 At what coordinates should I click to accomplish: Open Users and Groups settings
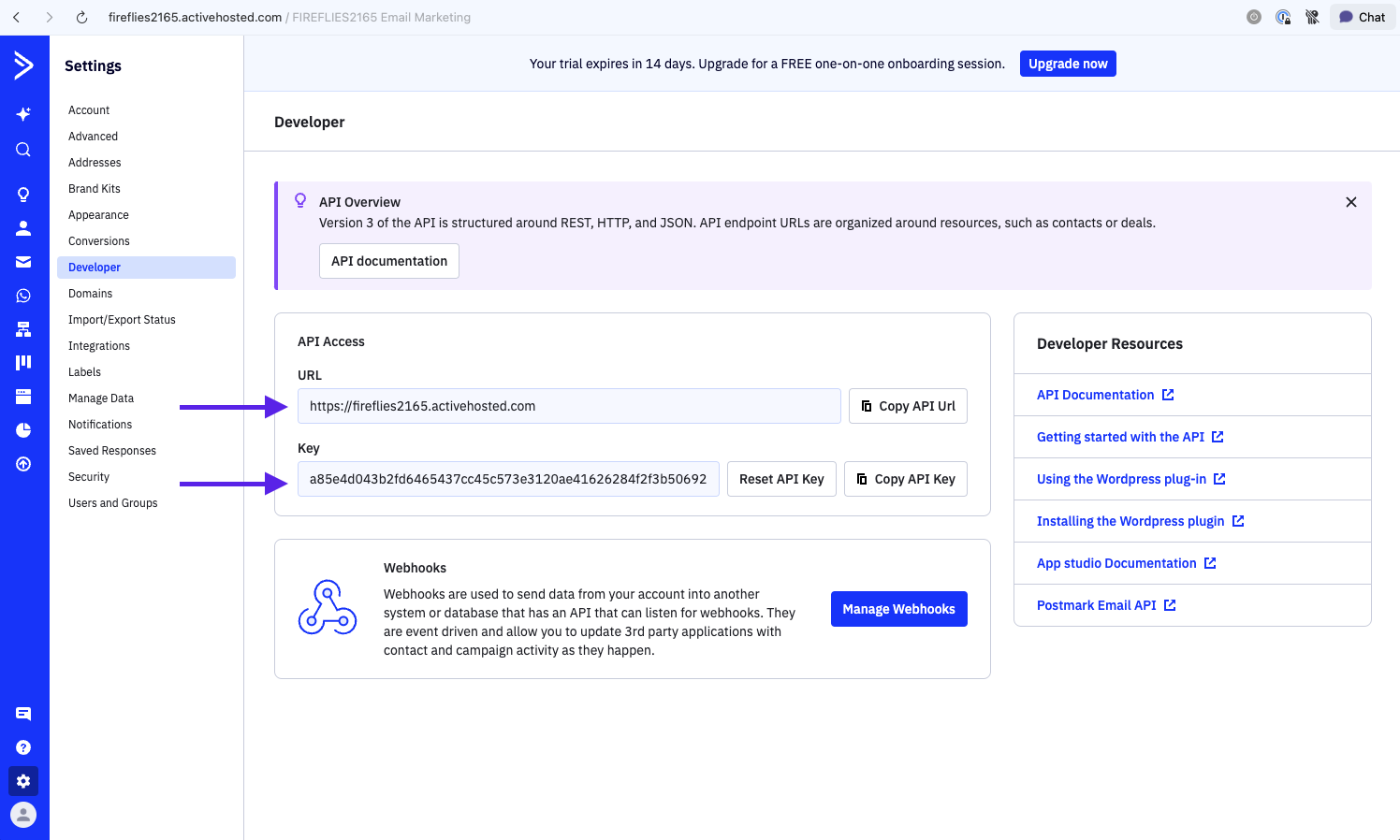(113, 503)
